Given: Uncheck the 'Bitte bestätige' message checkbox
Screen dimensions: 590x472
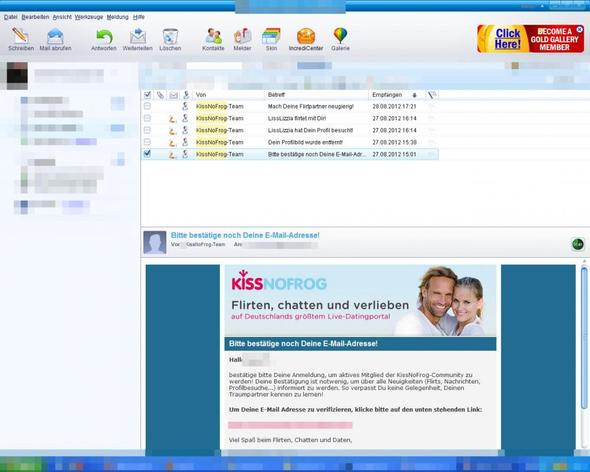Looking at the screenshot, I should coord(148,154).
